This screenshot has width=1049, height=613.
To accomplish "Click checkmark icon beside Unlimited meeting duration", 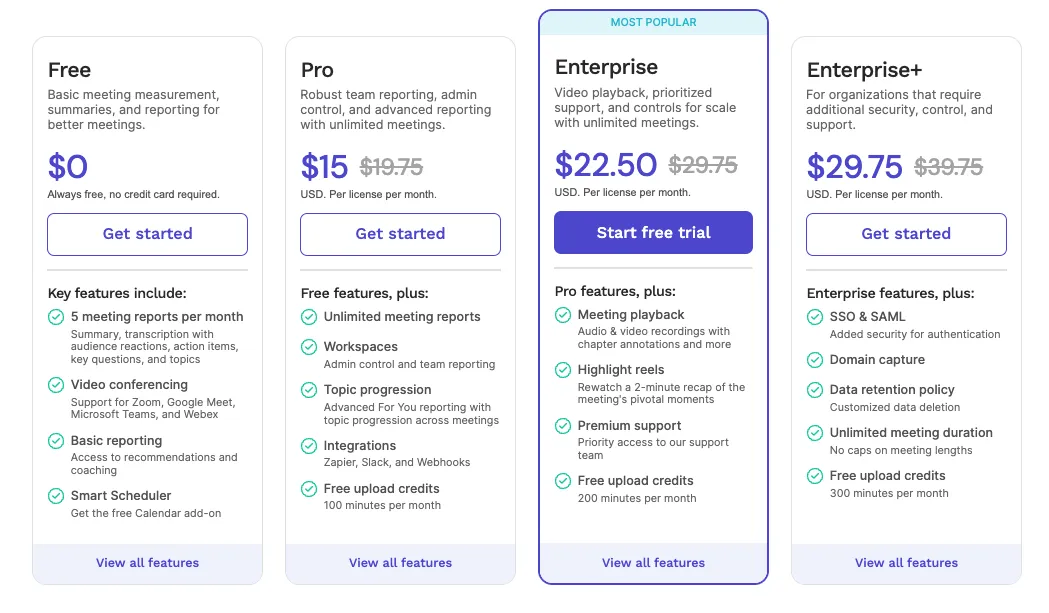I will 815,433.
